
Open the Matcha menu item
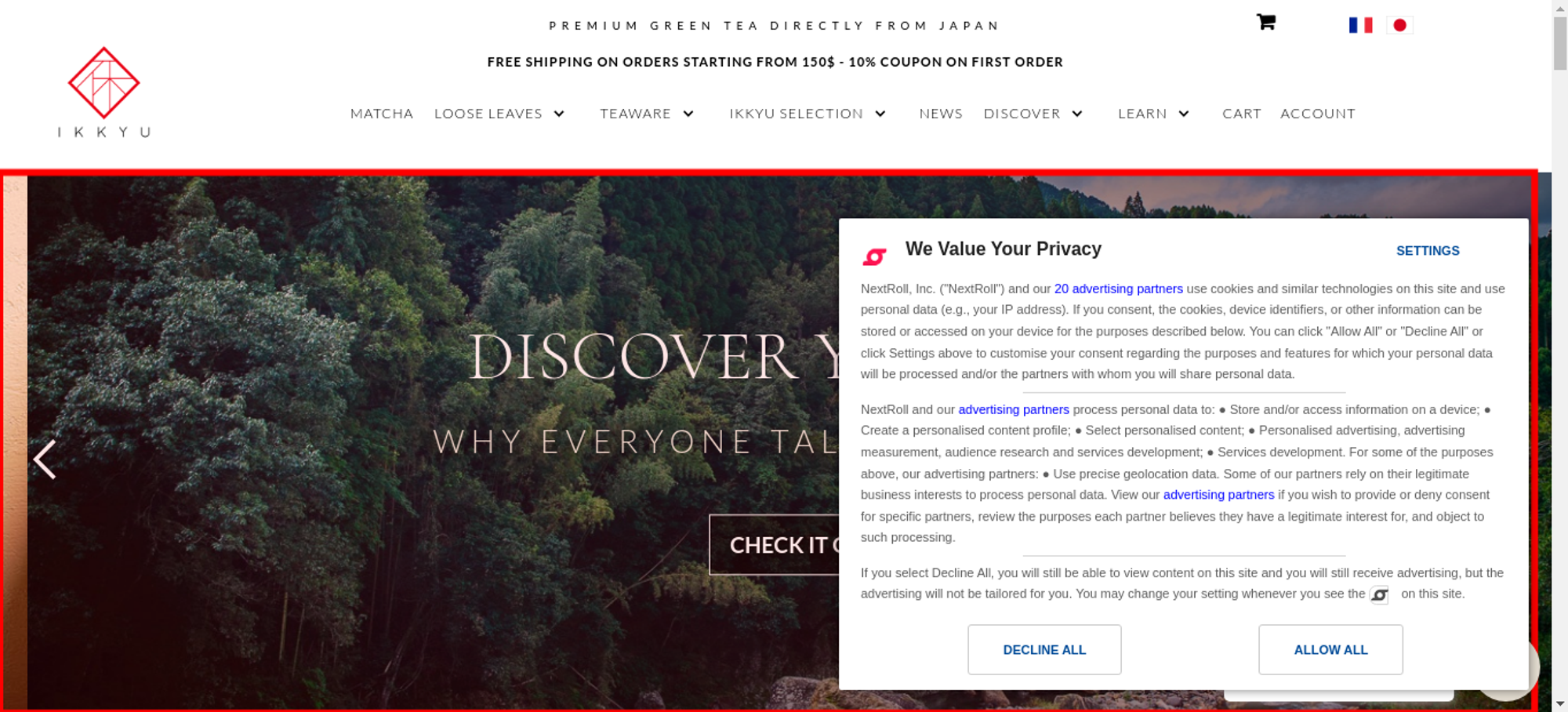pyautogui.click(x=382, y=114)
